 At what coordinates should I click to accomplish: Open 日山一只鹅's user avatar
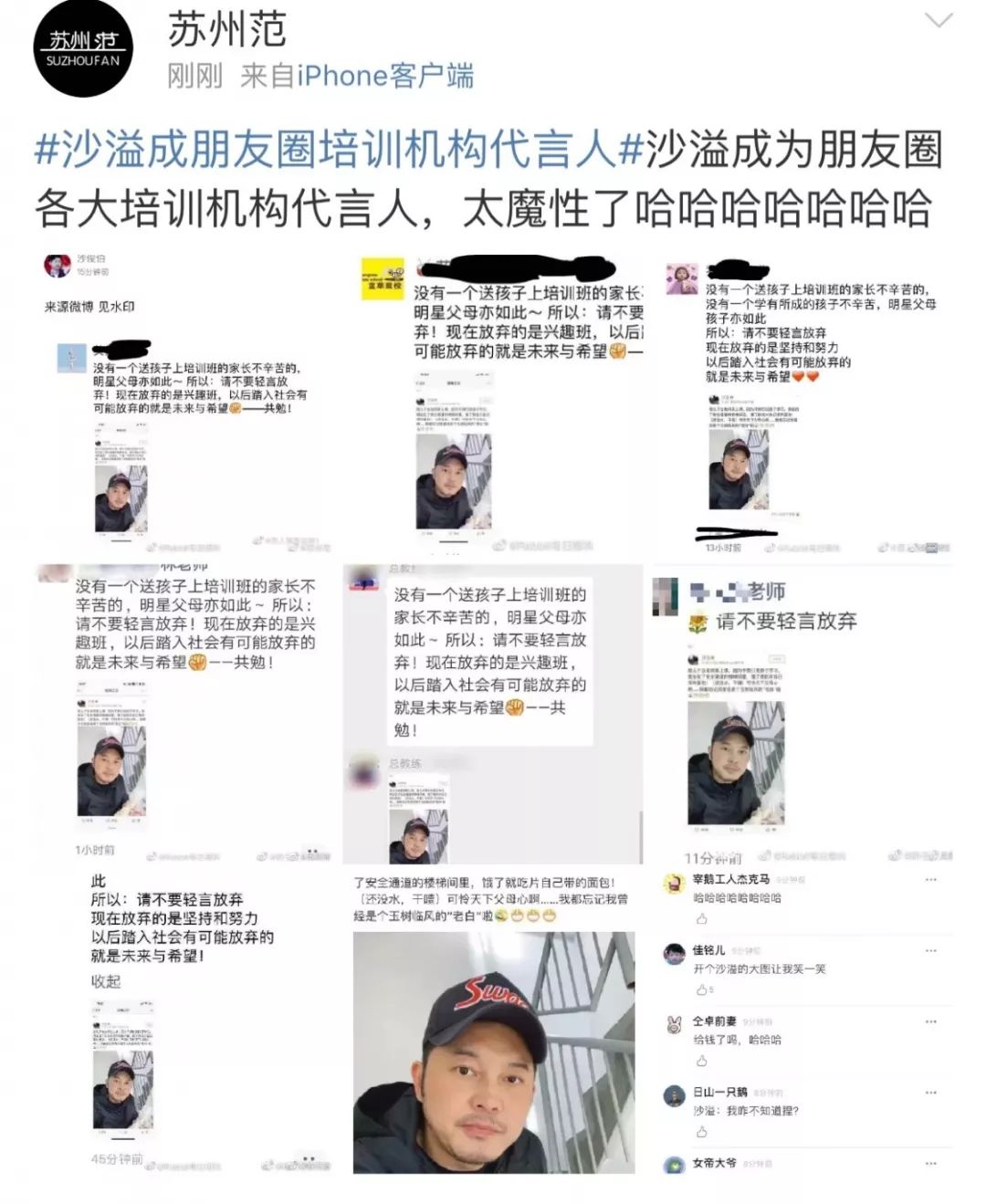click(675, 1095)
